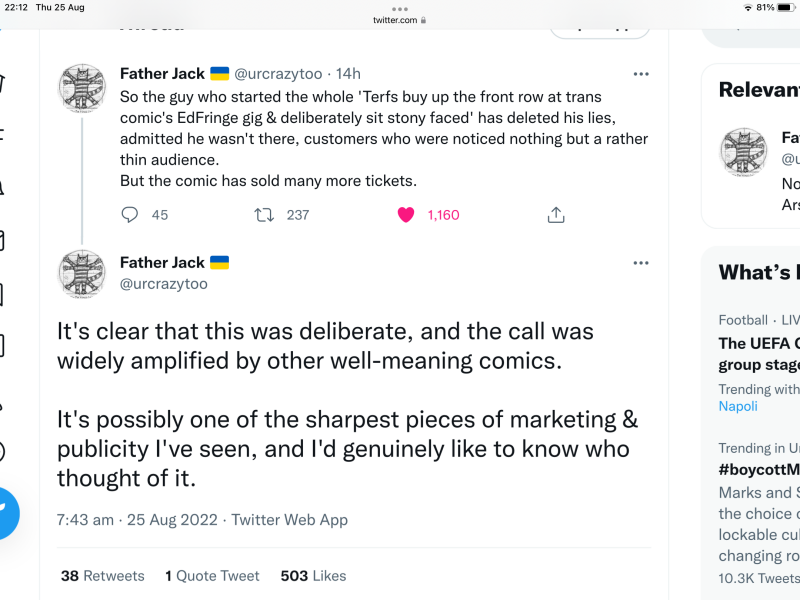The height and width of the screenshot is (600, 800).
Task: Open more options on the first tweet
Action: tap(641, 74)
